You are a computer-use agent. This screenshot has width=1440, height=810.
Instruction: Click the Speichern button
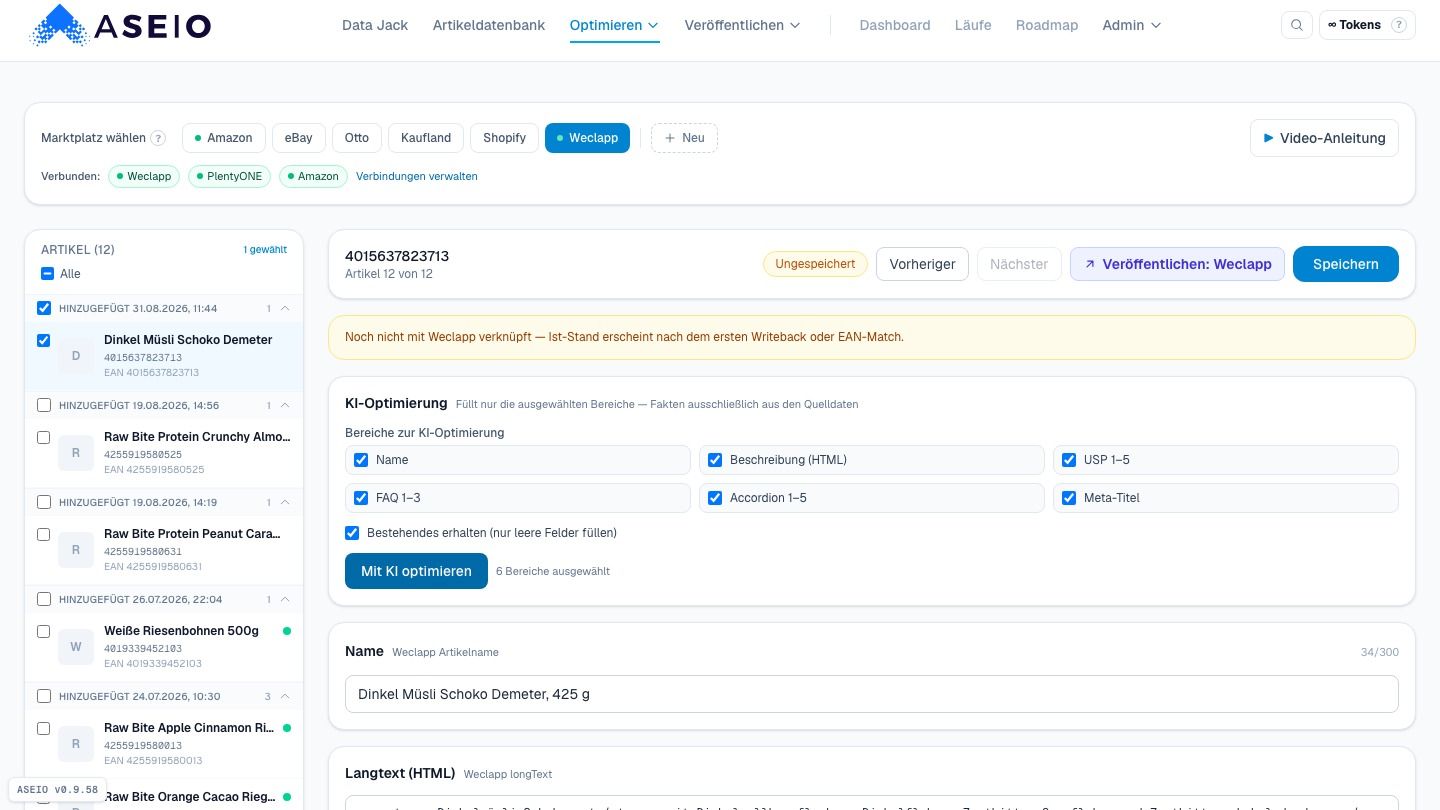click(x=1346, y=264)
